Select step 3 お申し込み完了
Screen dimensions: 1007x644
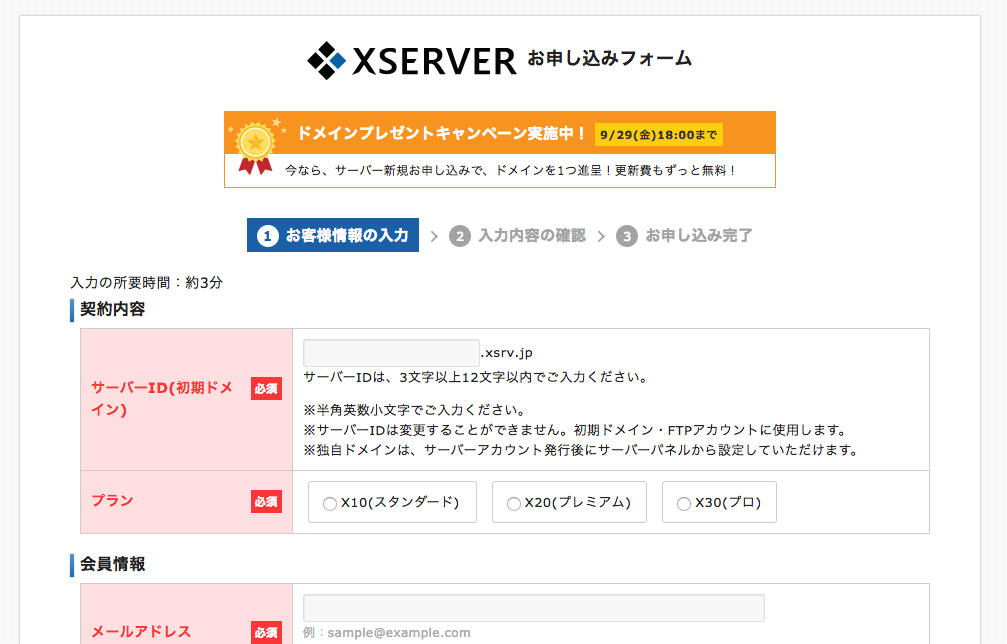tap(685, 236)
